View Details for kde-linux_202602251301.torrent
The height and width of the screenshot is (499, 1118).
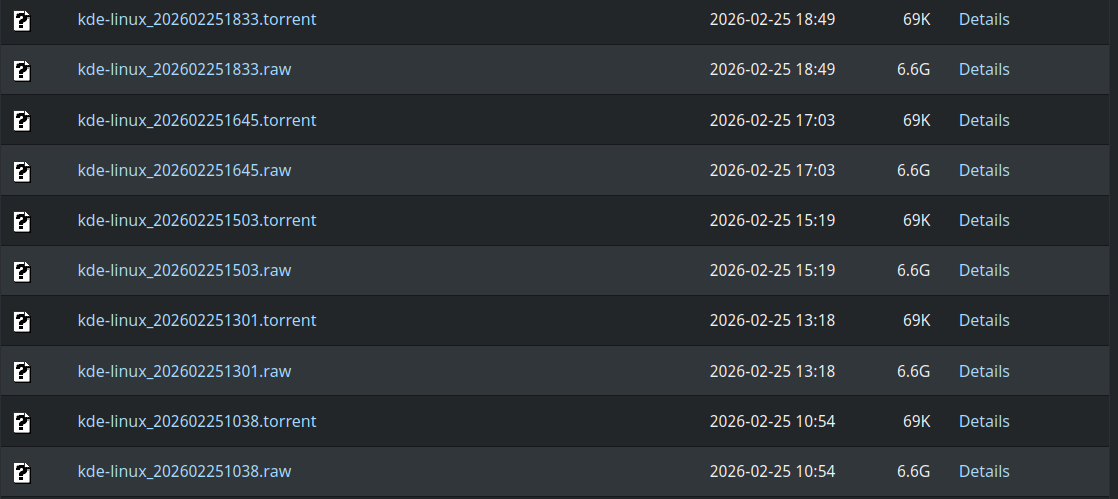coord(983,321)
